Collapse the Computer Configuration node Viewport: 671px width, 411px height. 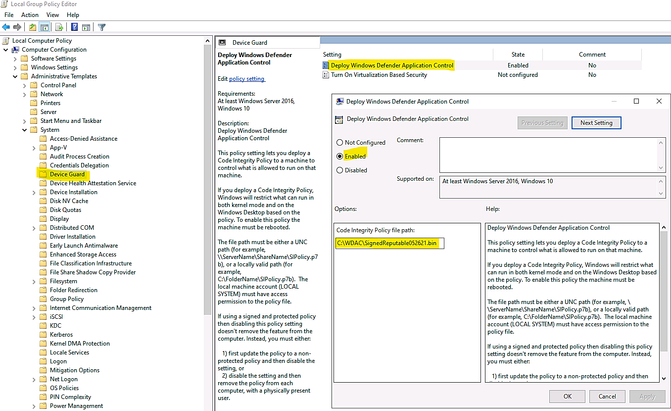pos(6,50)
